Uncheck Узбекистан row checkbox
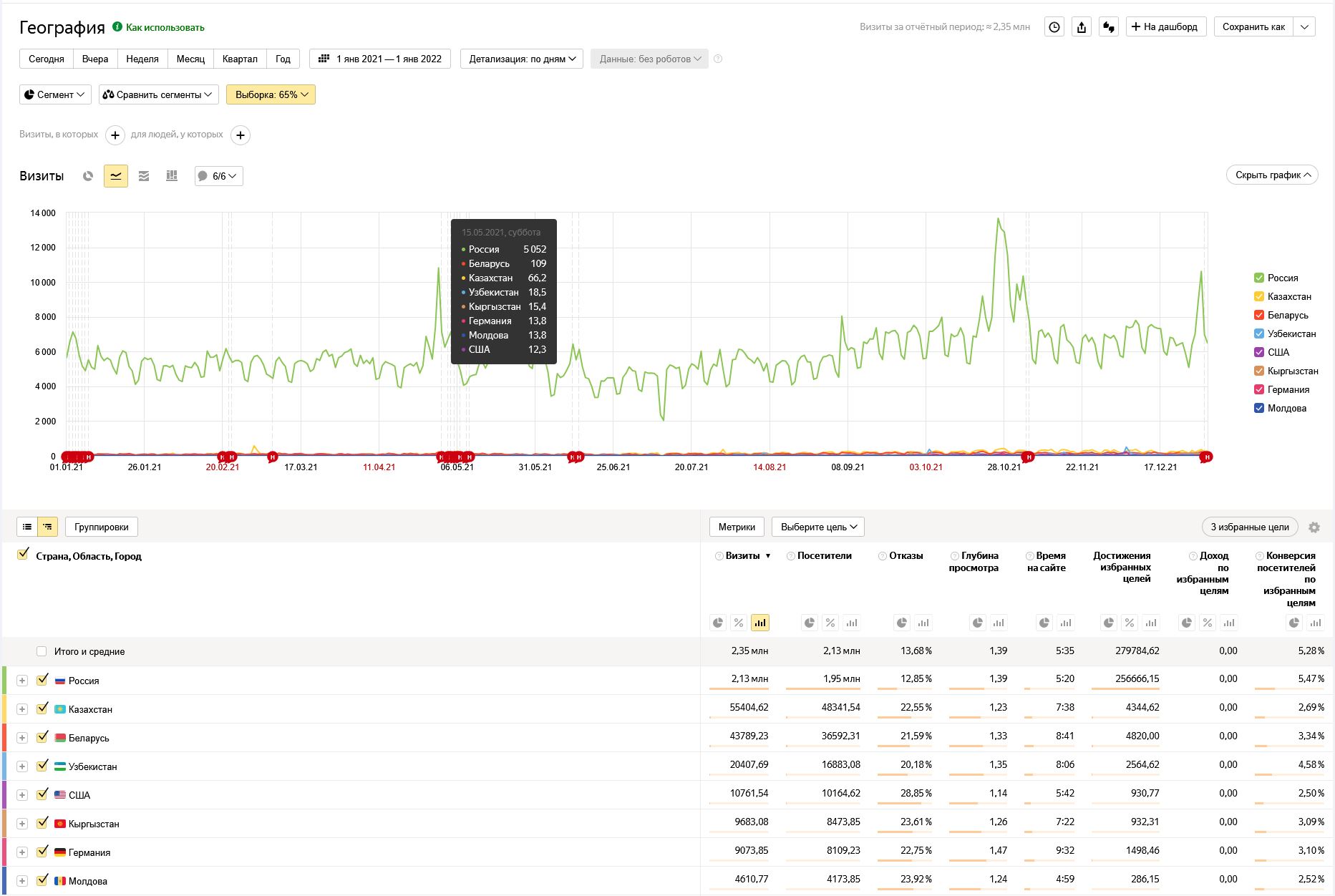 [x=42, y=766]
